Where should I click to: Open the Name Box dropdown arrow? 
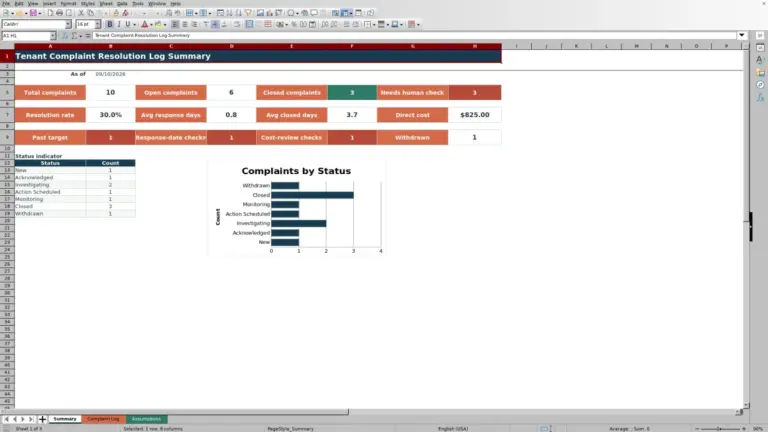(52, 36)
